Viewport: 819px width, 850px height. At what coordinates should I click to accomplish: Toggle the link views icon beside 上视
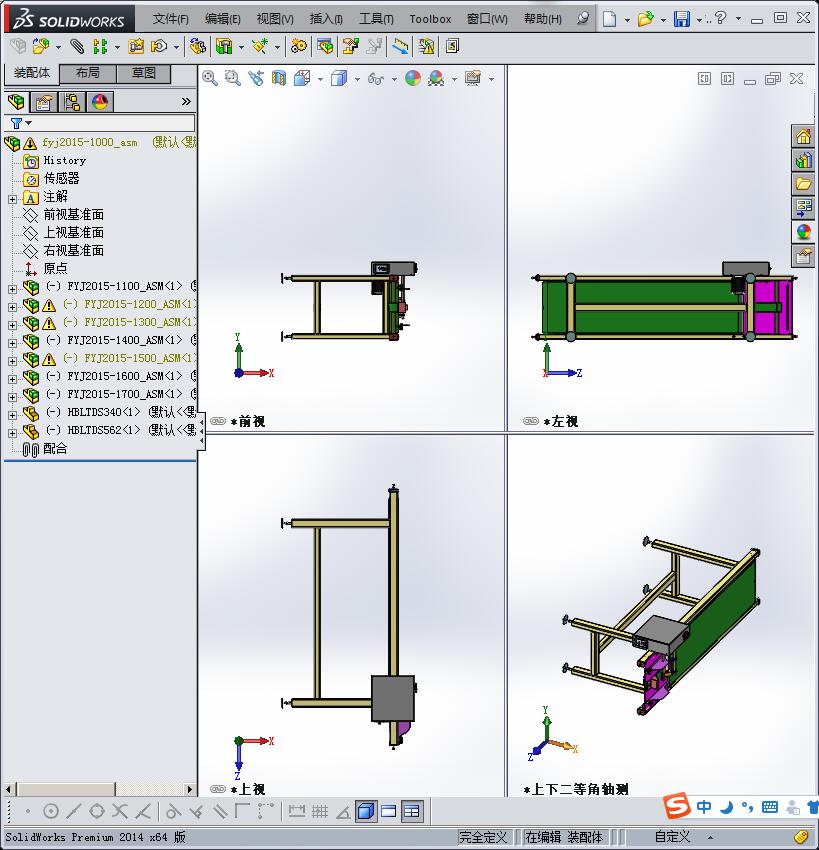tap(218, 789)
